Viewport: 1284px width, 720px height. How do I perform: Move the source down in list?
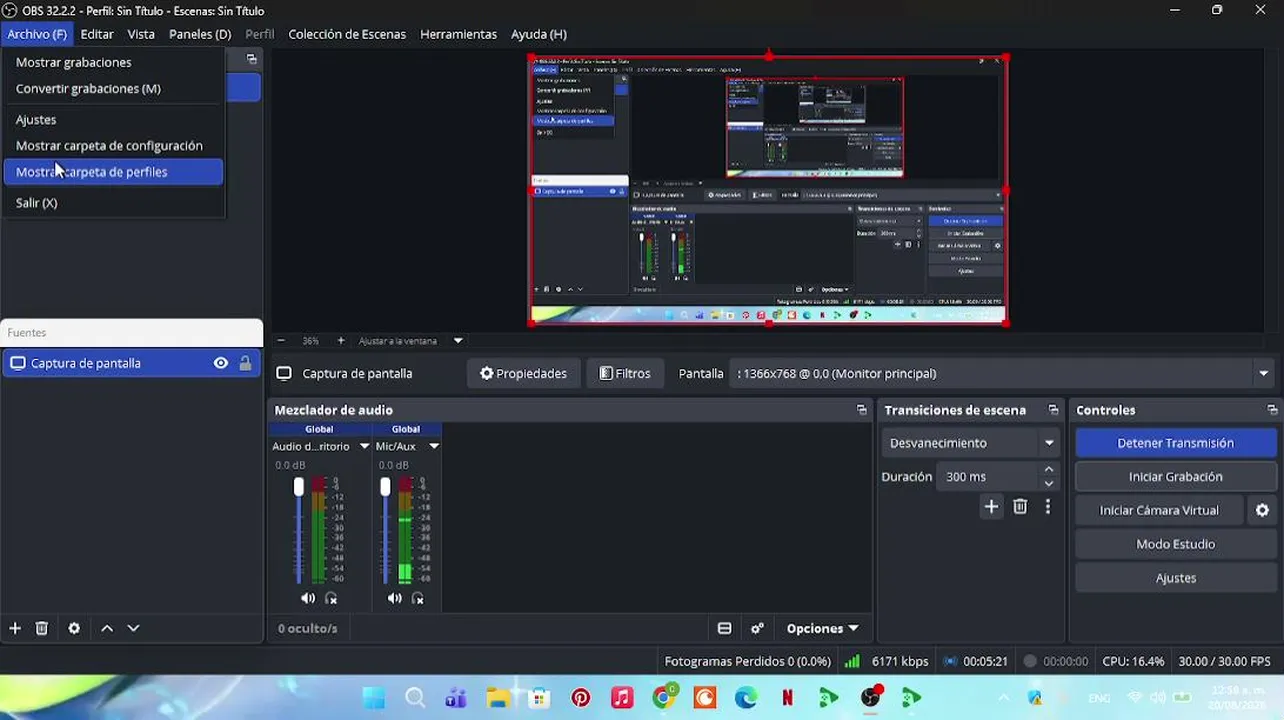coord(133,628)
